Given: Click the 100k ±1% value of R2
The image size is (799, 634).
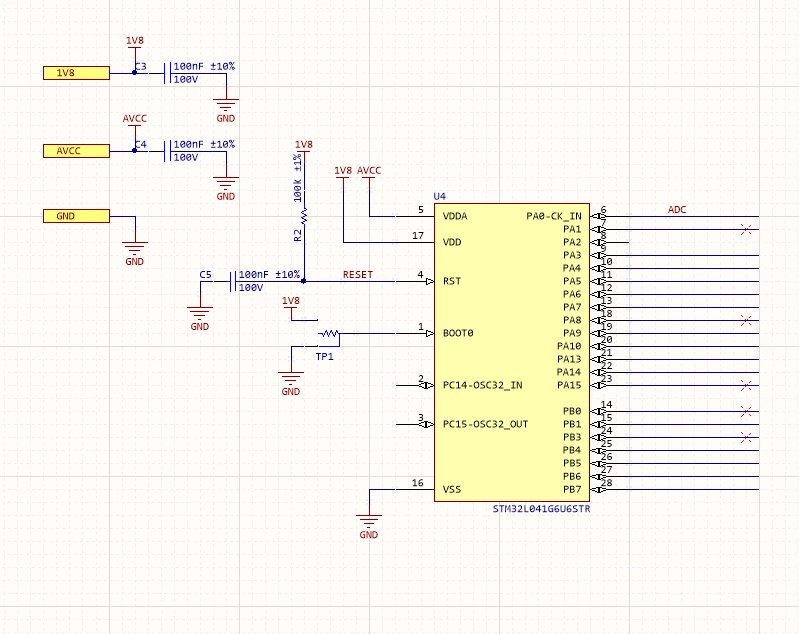Looking at the screenshot, I should 298,178.
